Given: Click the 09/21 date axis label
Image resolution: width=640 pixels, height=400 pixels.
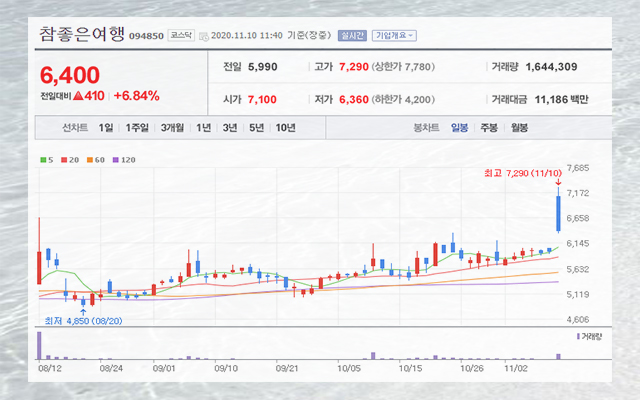Looking at the screenshot, I should tap(287, 369).
